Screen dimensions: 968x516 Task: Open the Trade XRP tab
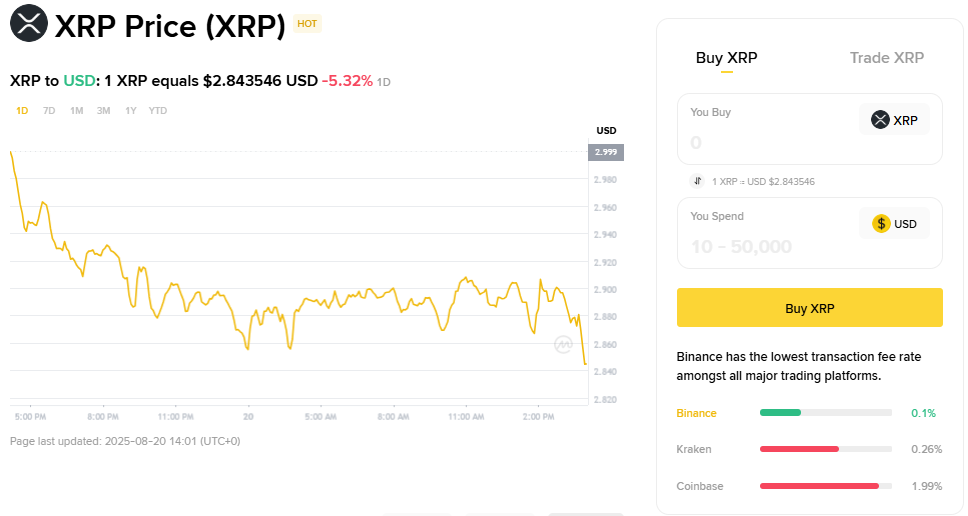887,57
